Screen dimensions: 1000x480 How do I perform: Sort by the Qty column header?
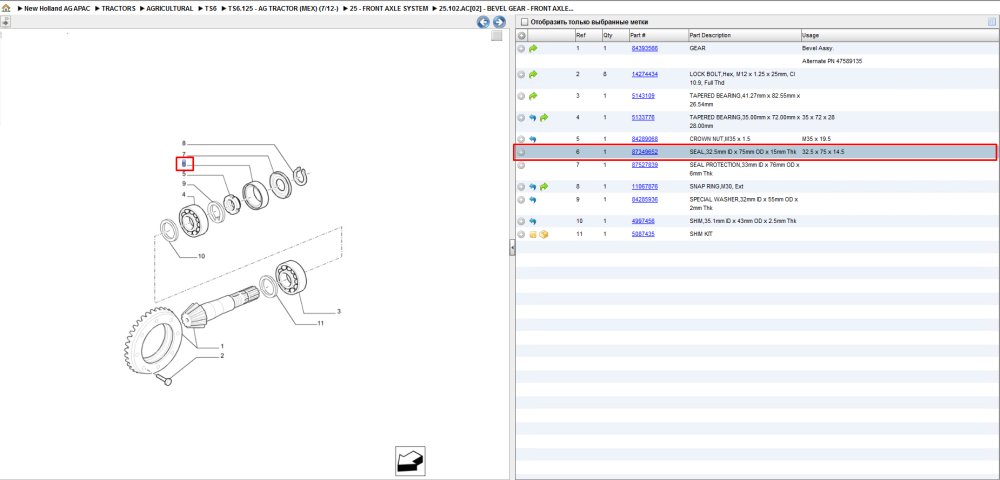pyautogui.click(x=614, y=36)
